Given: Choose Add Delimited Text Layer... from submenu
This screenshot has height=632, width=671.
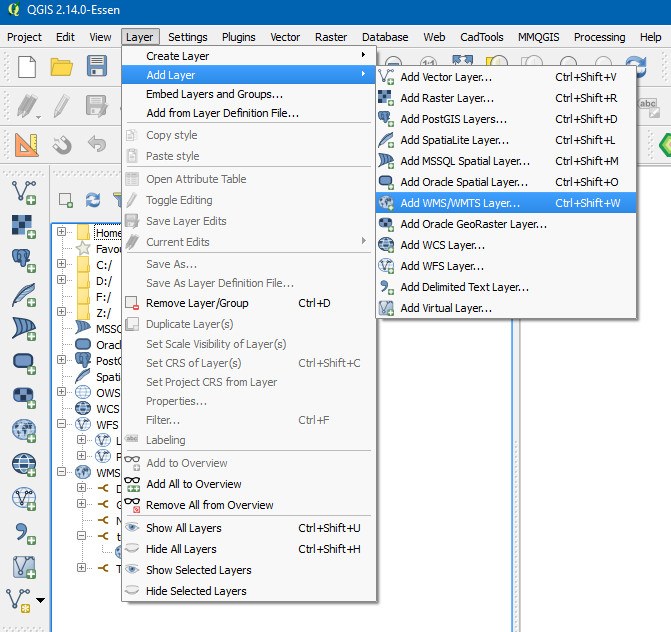Looking at the screenshot, I should click(506, 287).
